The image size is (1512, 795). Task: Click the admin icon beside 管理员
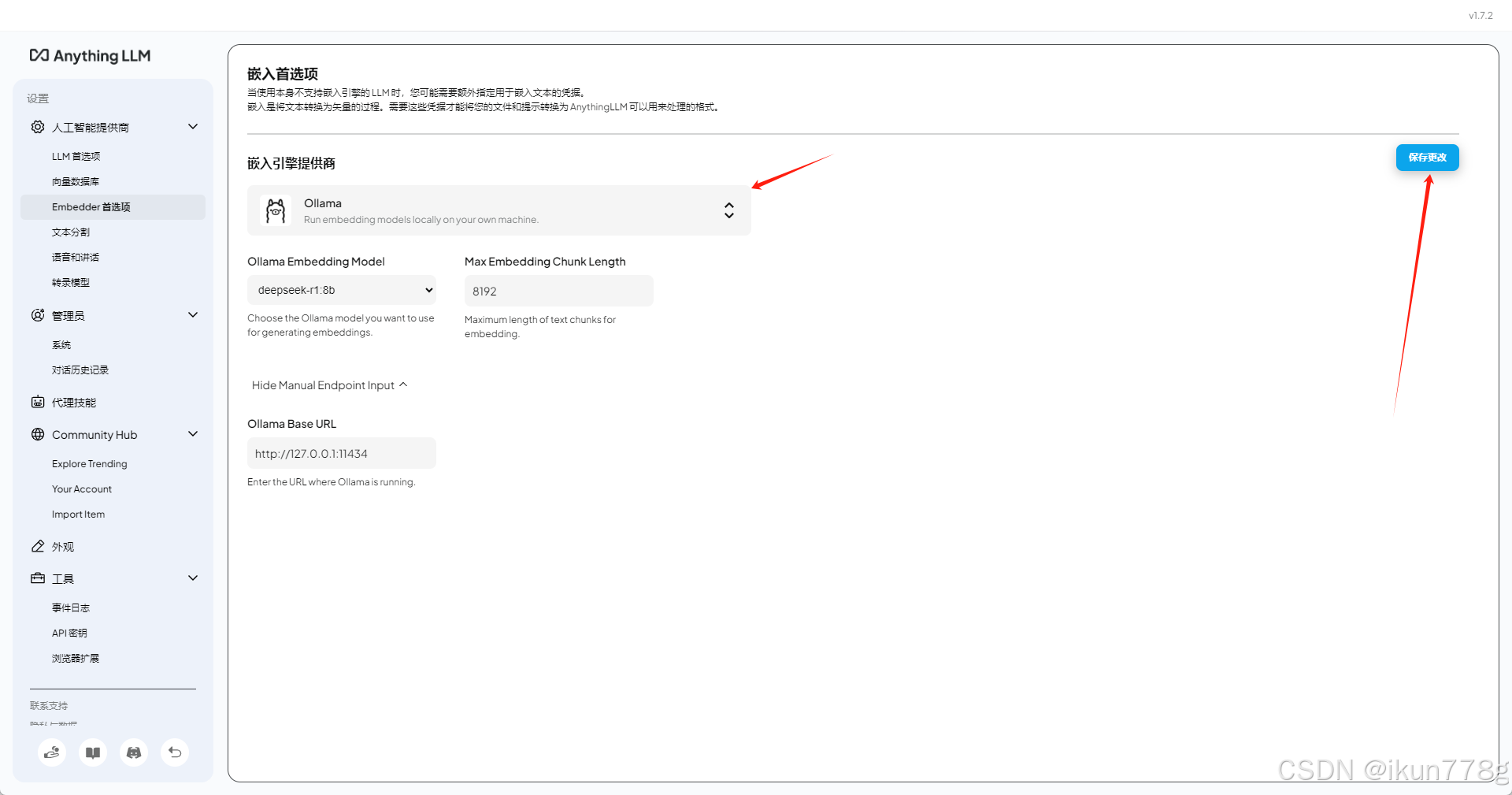tap(38, 315)
